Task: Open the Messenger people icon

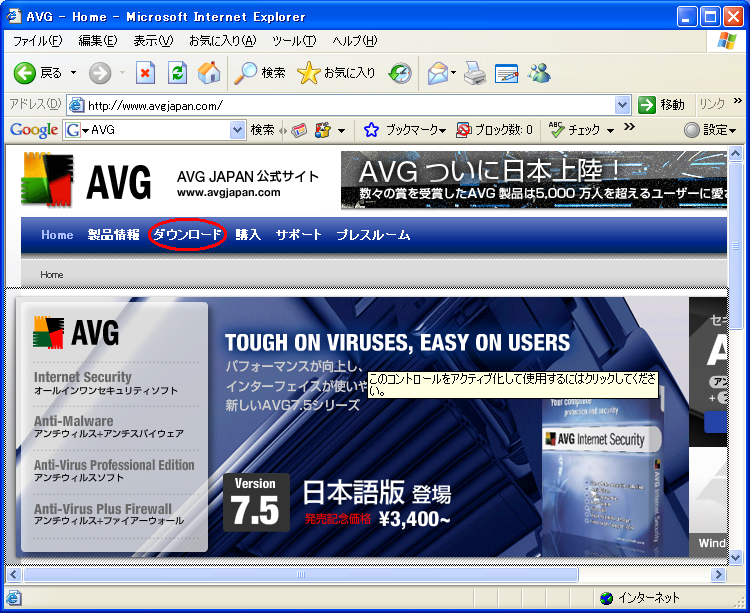Action: click(x=539, y=73)
